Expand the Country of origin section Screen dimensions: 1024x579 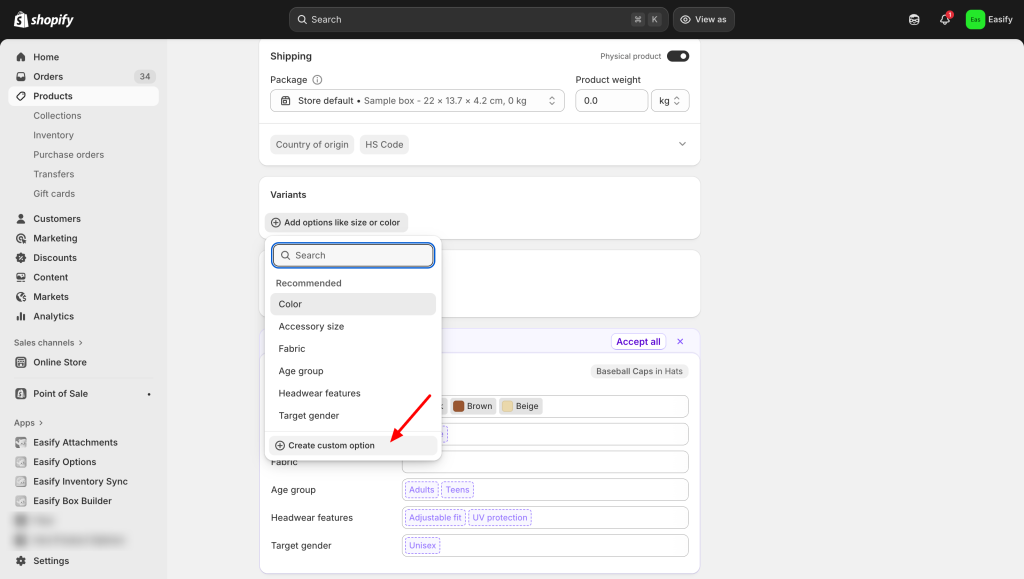click(682, 144)
